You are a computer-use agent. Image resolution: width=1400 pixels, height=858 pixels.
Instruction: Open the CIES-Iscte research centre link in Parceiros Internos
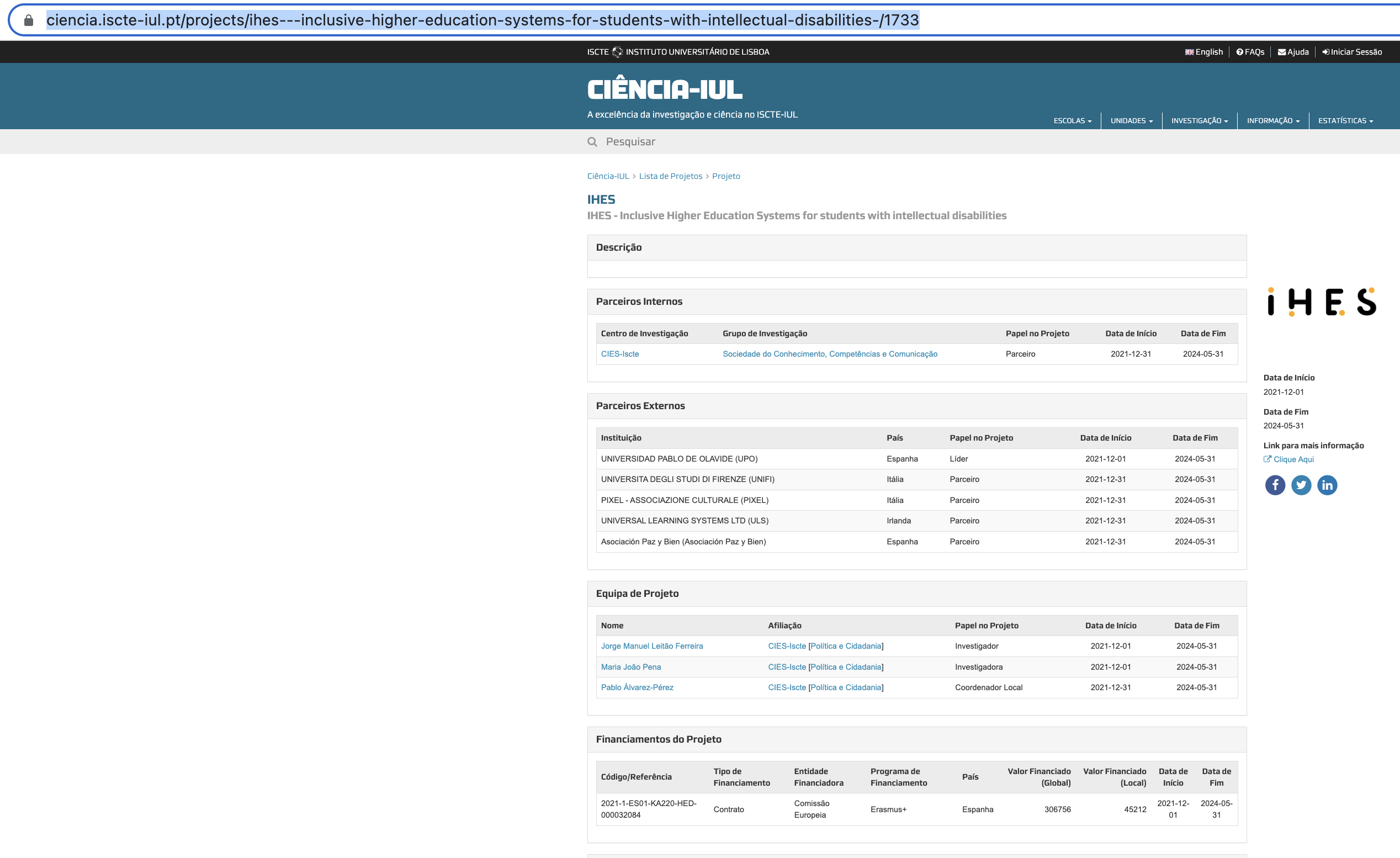coord(620,354)
